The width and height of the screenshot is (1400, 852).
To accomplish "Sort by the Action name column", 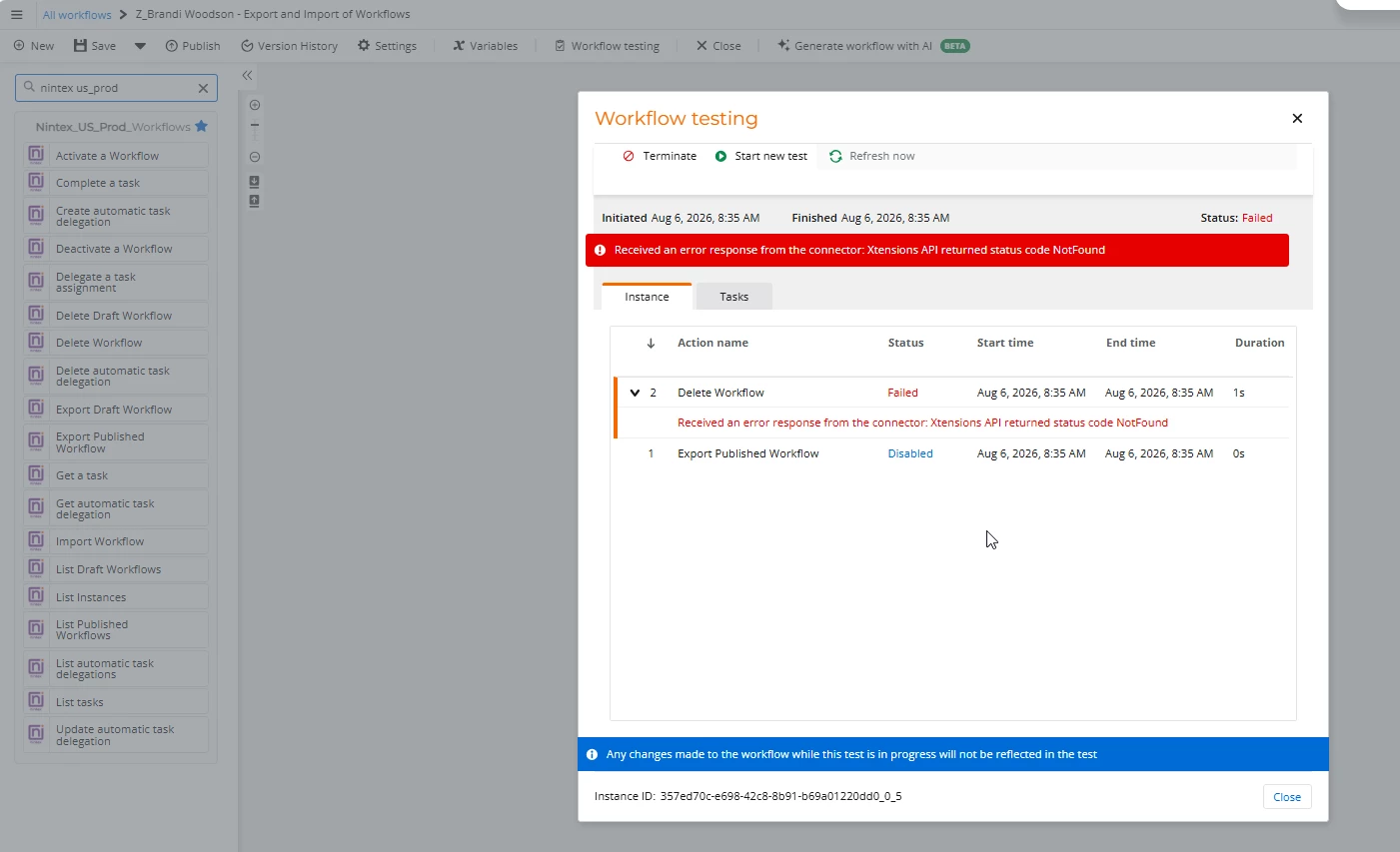I will 712,343.
